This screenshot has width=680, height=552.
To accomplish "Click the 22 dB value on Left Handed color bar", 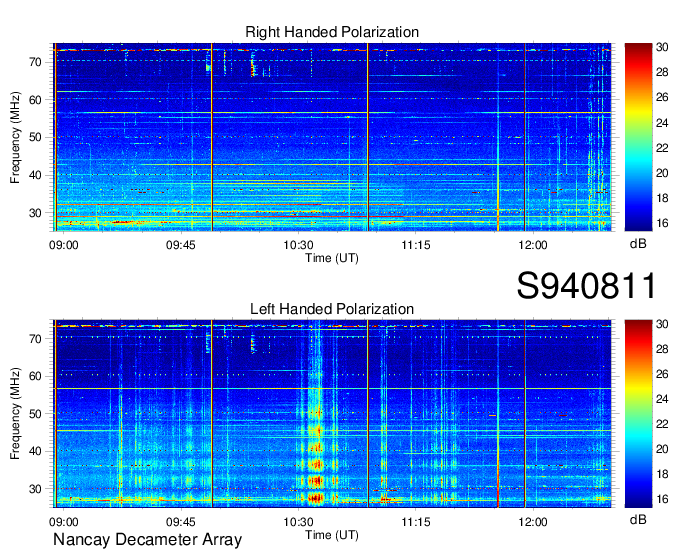I will pyautogui.click(x=662, y=424).
